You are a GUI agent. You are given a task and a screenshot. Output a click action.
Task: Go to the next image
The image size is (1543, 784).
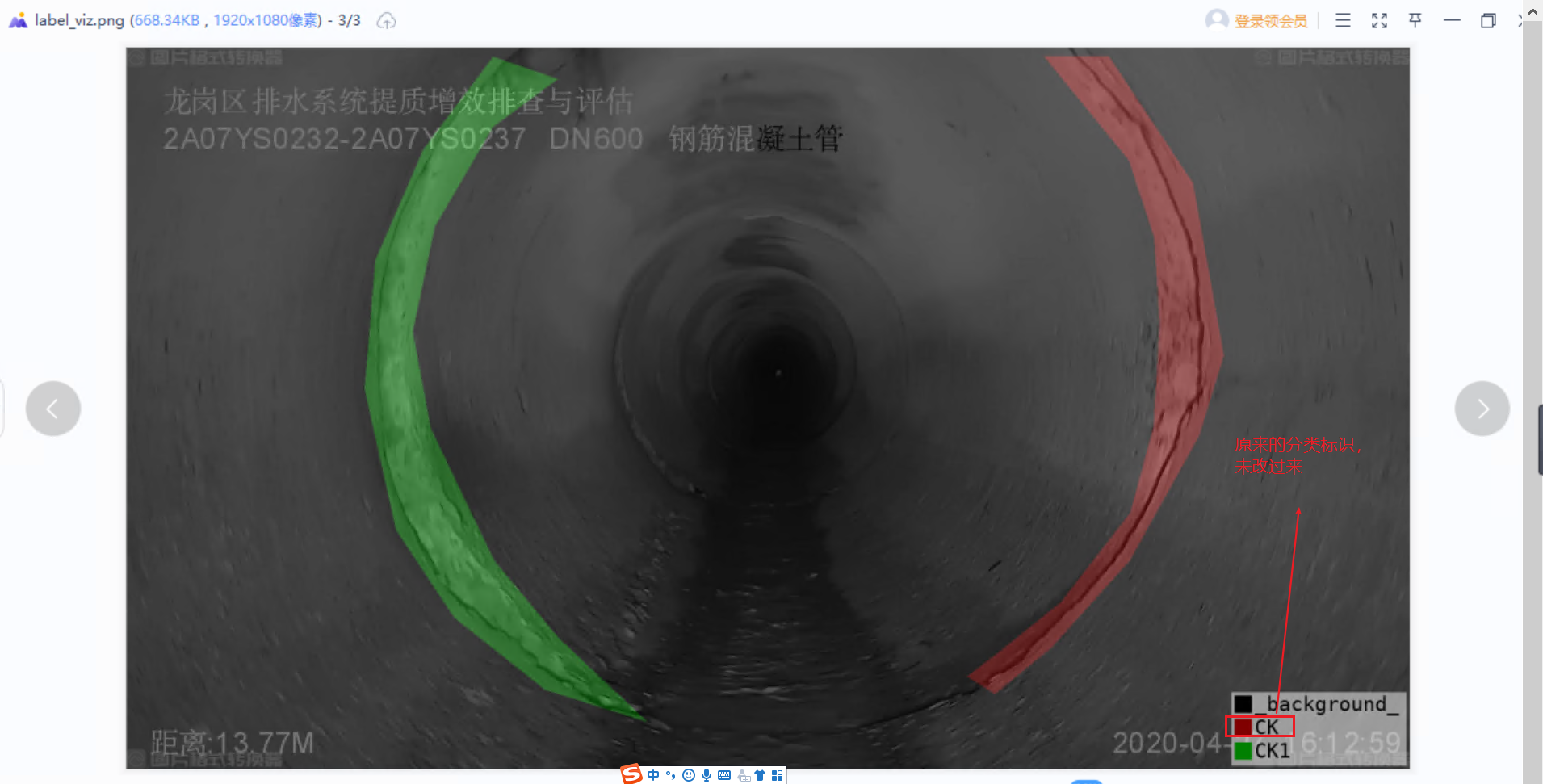(x=1482, y=408)
